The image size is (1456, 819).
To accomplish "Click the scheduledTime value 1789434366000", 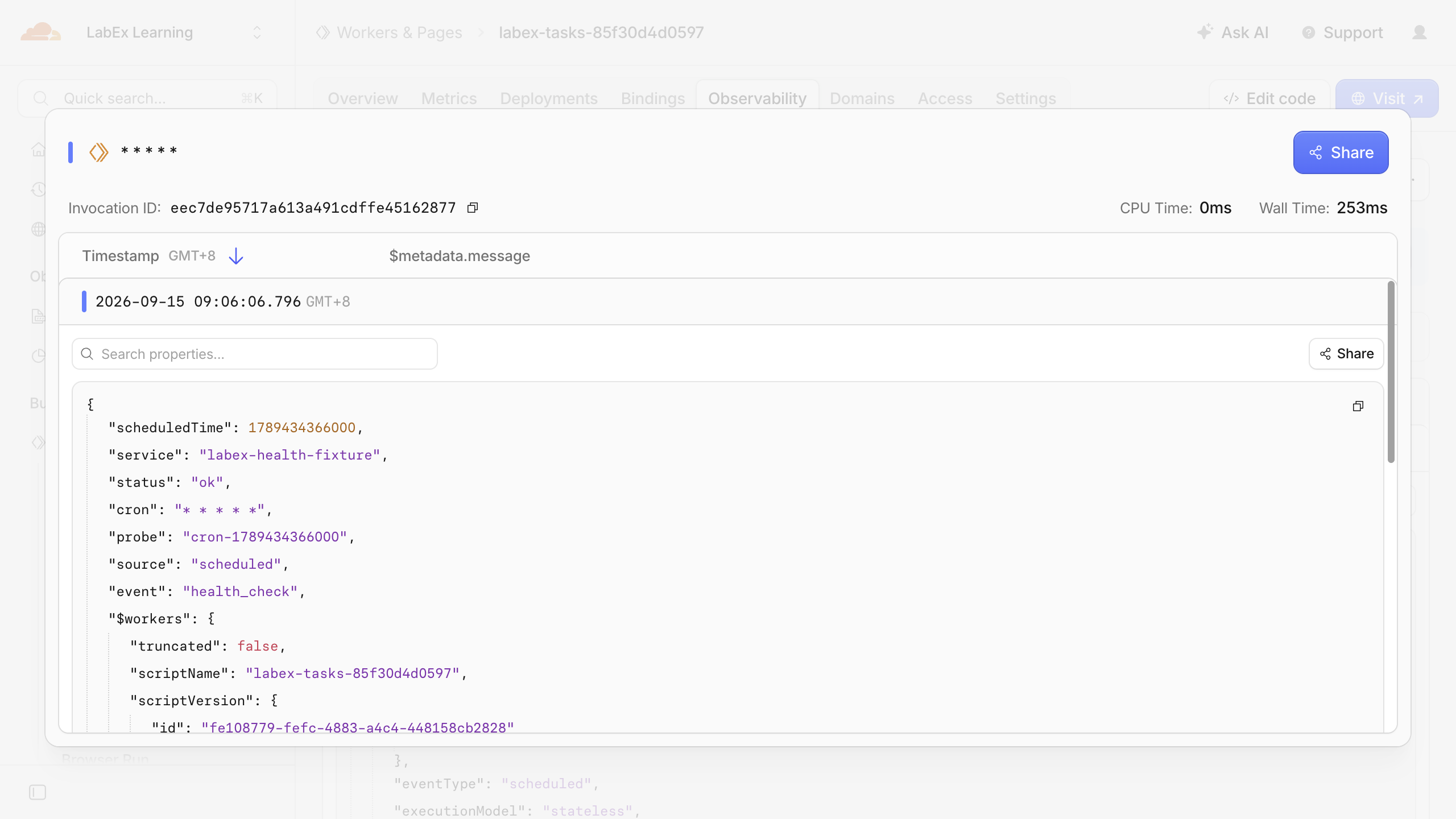I will [301, 428].
